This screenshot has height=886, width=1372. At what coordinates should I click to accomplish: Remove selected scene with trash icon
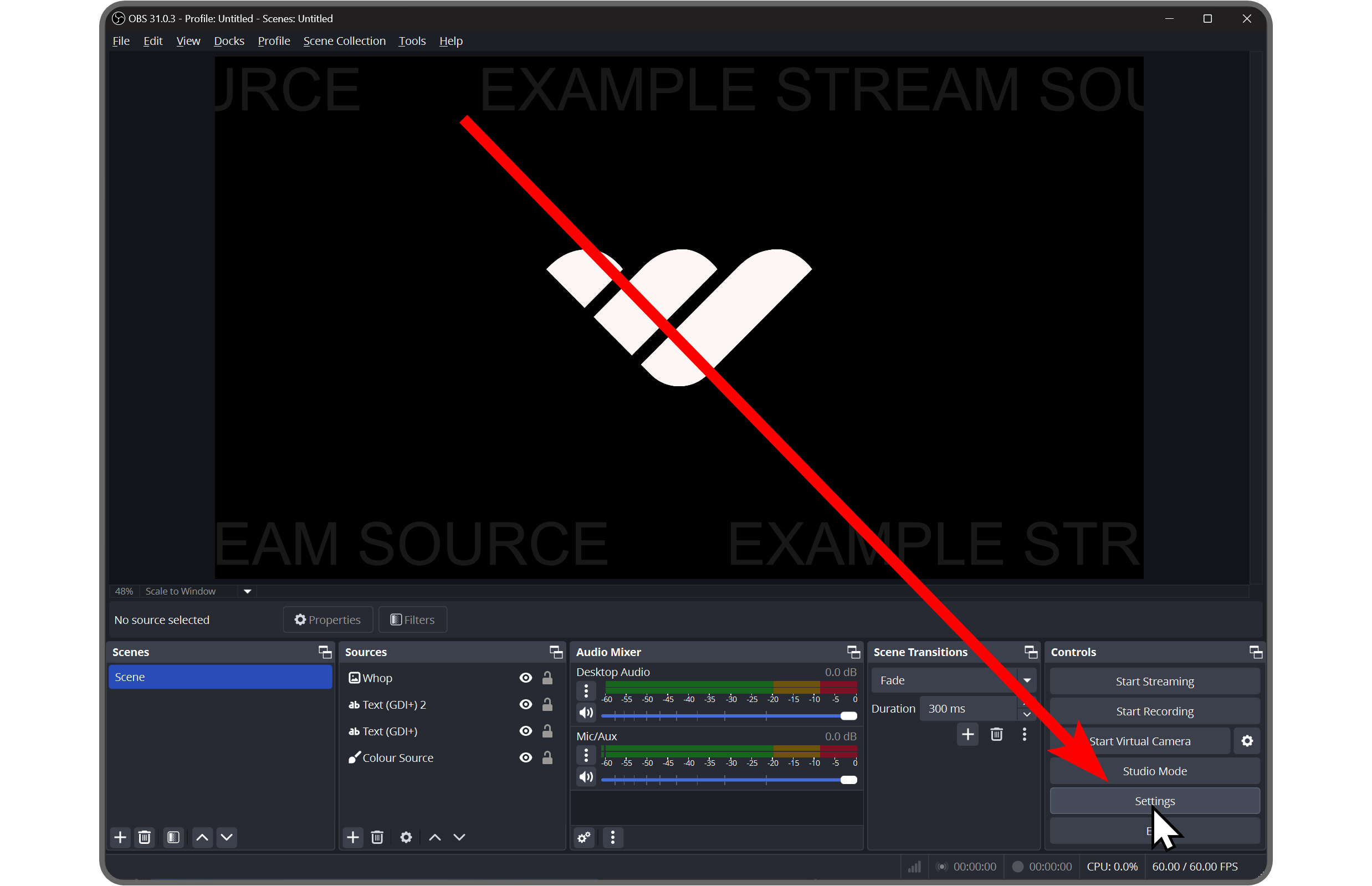pyautogui.click(x=145, y=837)
